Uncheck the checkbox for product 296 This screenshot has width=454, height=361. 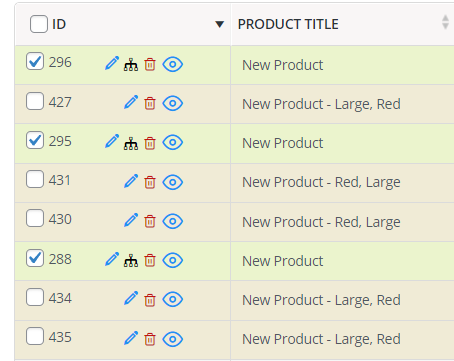click(35, 61)
